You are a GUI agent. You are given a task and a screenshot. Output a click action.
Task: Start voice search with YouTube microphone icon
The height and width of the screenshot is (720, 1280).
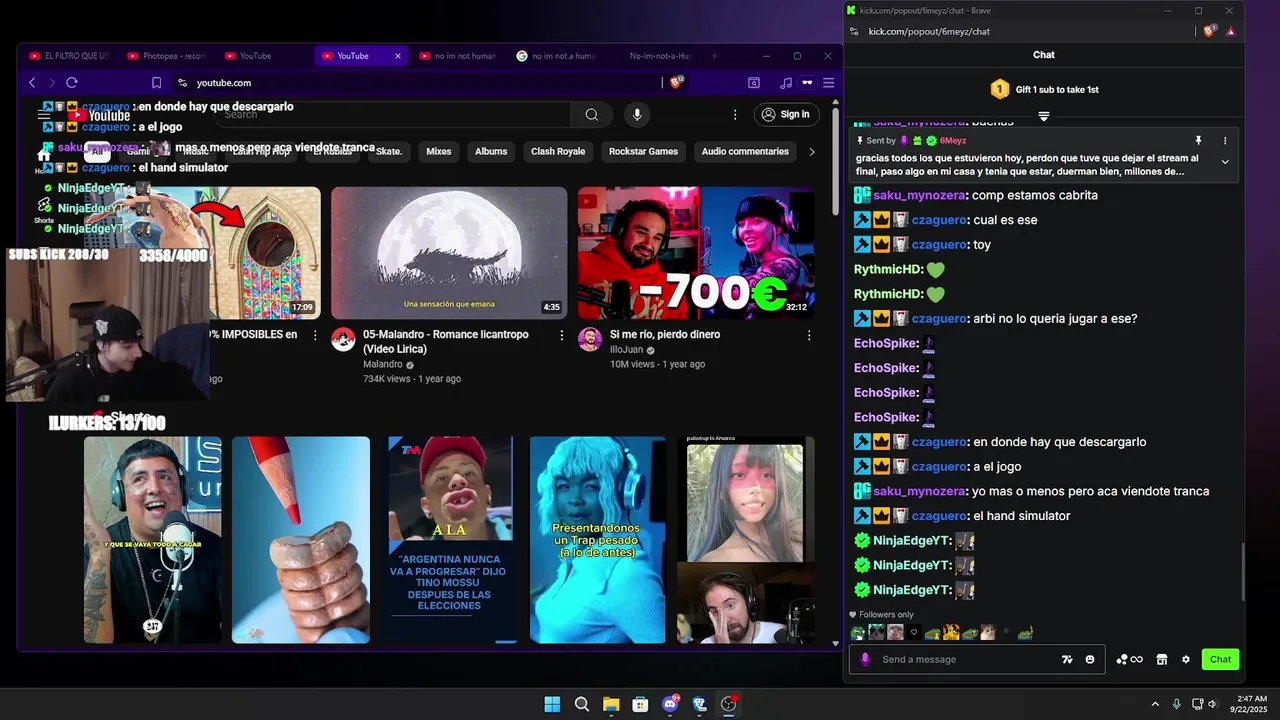[637, 115]
